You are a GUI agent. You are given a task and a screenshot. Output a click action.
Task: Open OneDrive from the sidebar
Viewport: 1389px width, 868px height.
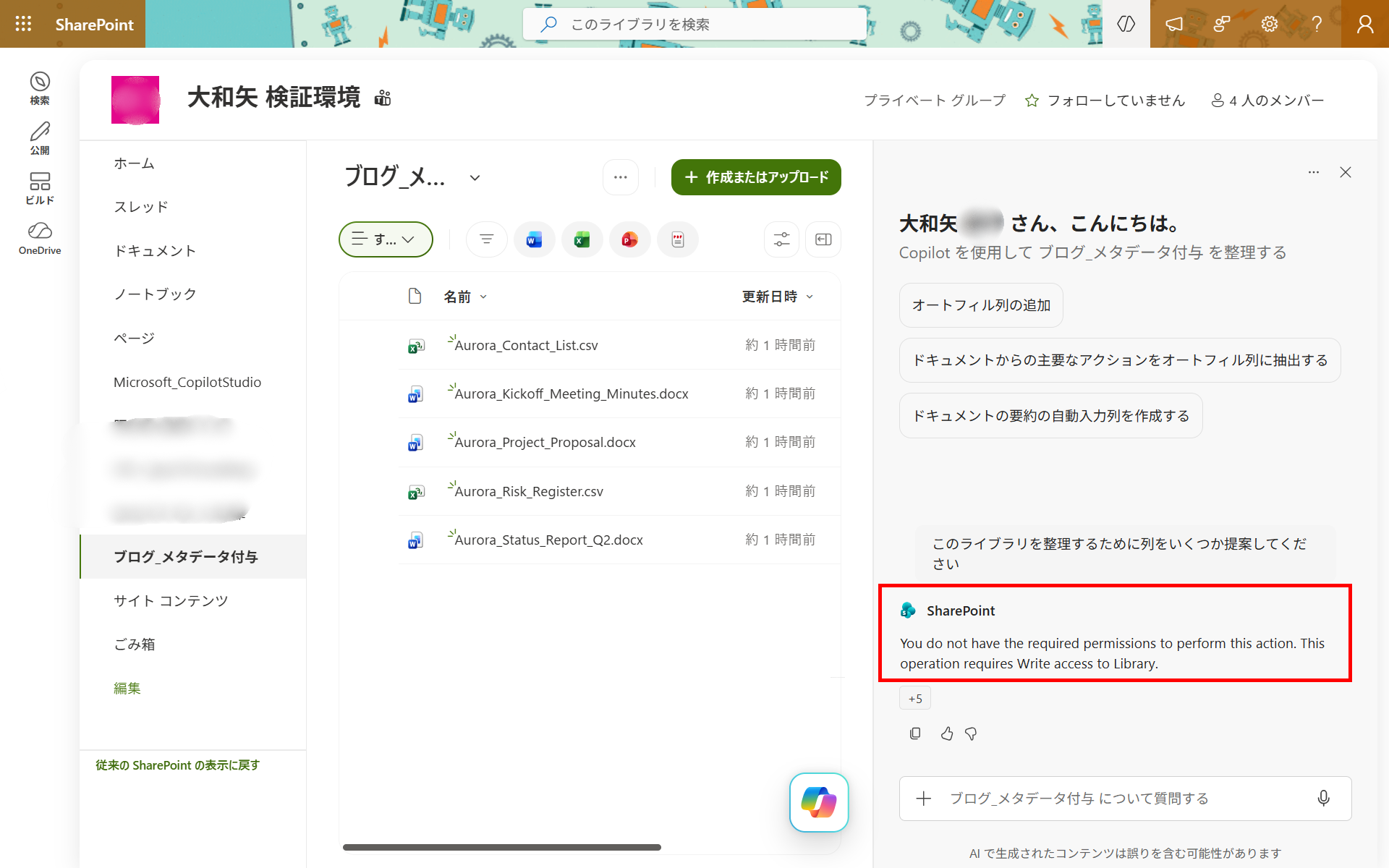40,239
